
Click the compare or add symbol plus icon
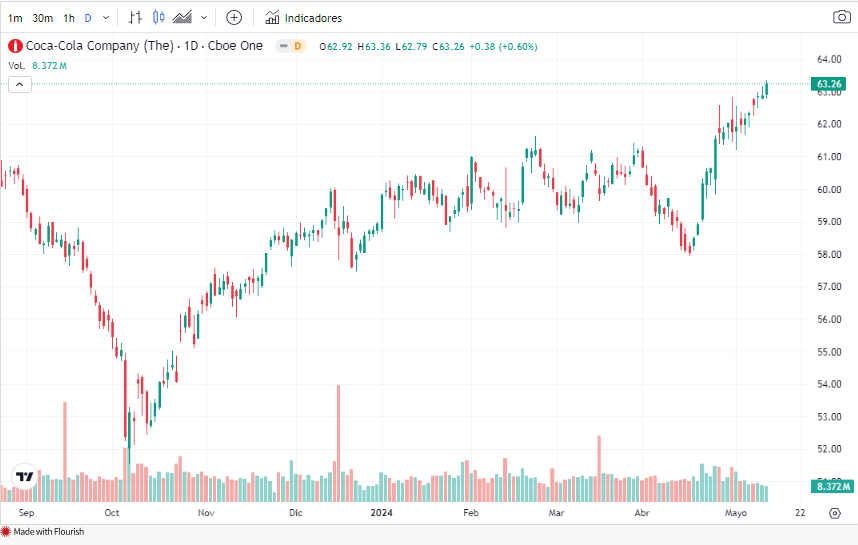coord(234,18)
